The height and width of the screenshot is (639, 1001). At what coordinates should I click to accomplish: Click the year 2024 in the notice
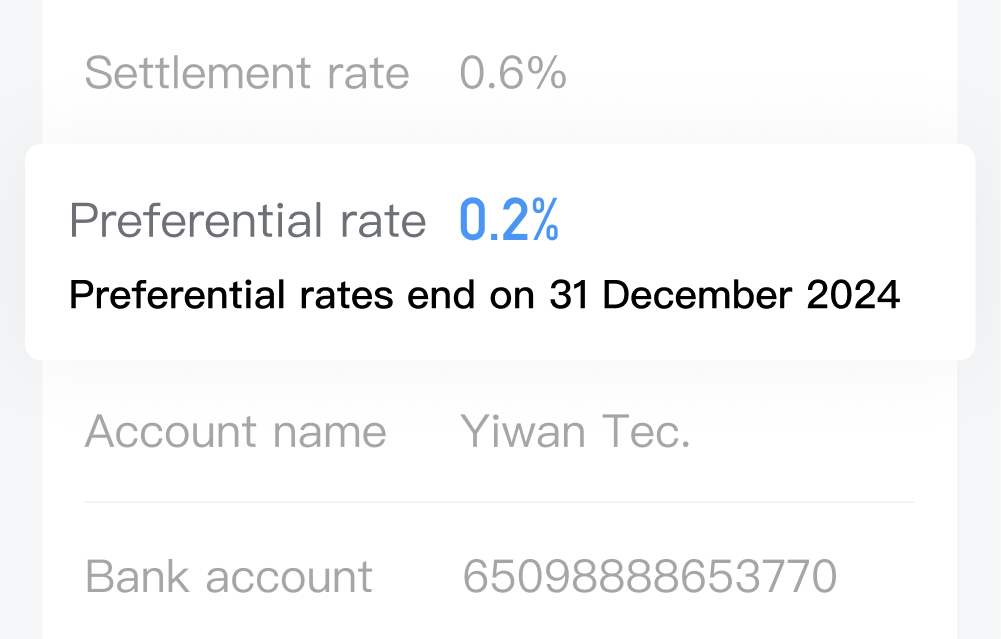click(854, 295)
